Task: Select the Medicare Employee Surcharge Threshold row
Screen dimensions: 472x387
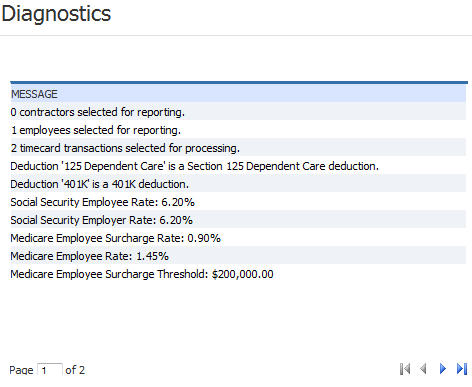Action: coord(238,274)
